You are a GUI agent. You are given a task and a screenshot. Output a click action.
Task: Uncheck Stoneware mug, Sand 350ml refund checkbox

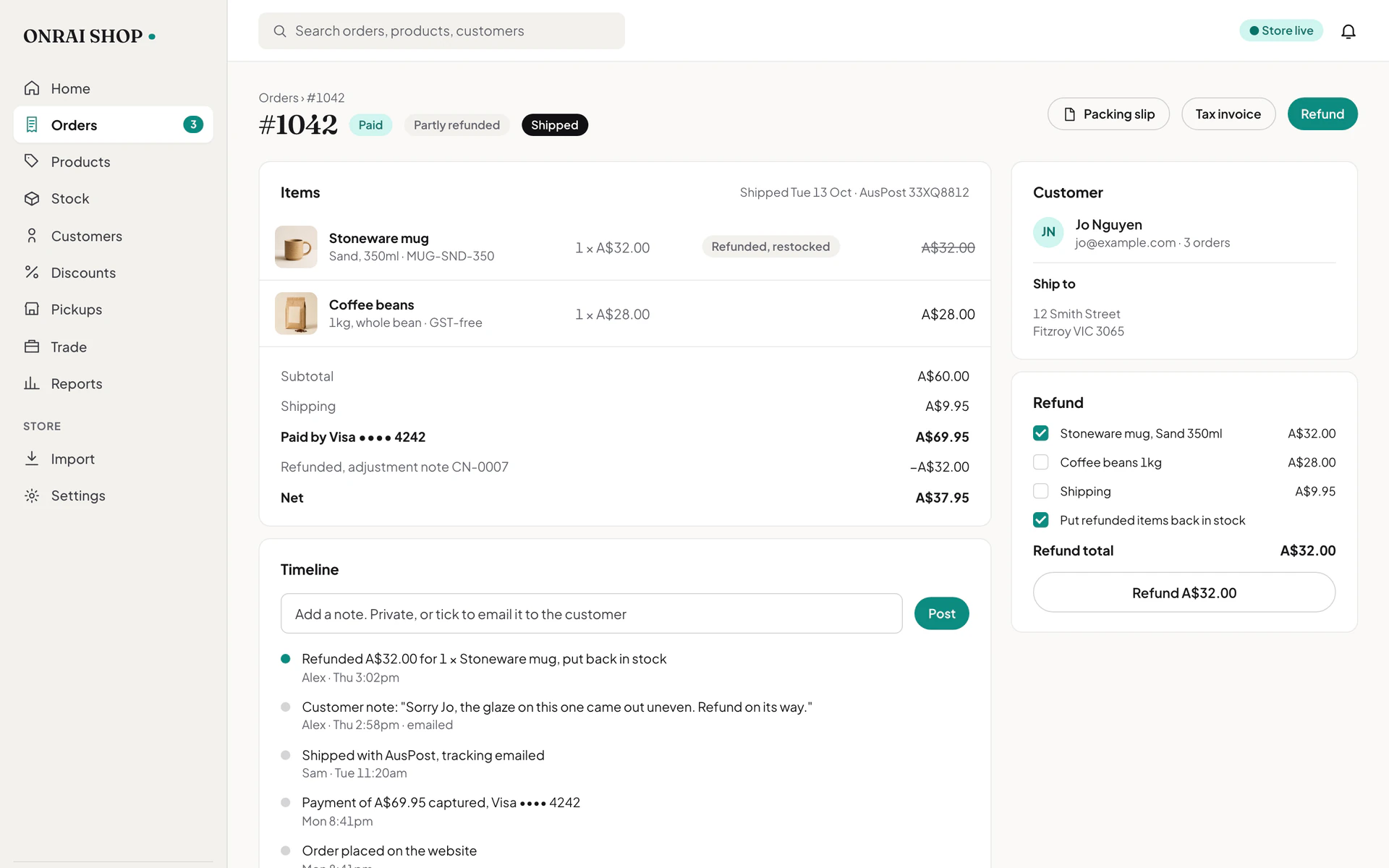[x=1041, y=433]
